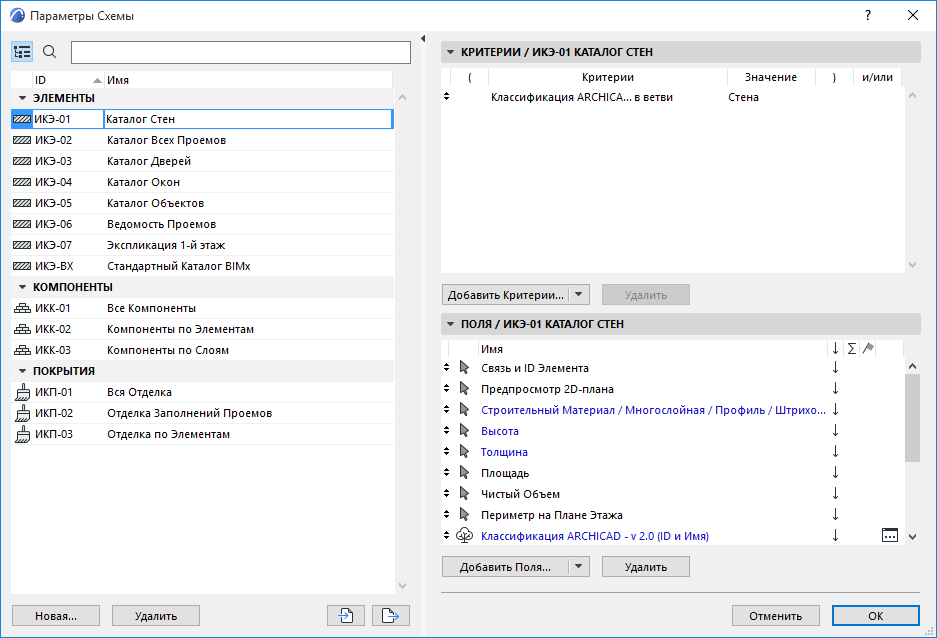
Task: Click the fields list scroll down arrow
Action: pos(912,536)
